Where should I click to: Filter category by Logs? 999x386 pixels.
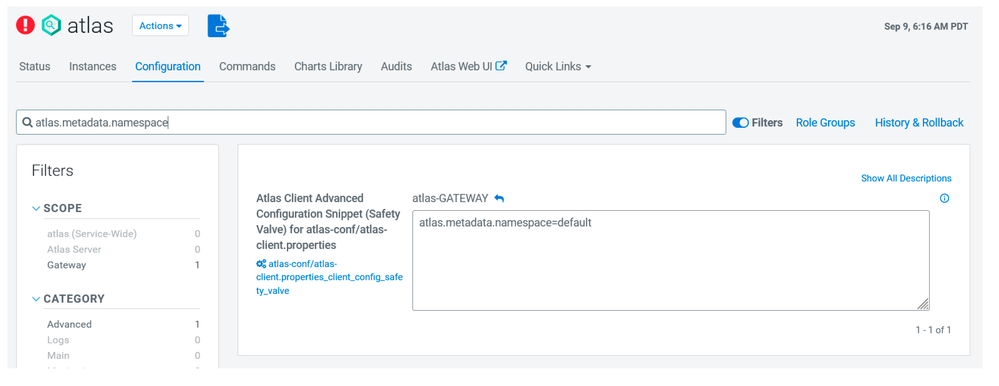coord(59,340)
